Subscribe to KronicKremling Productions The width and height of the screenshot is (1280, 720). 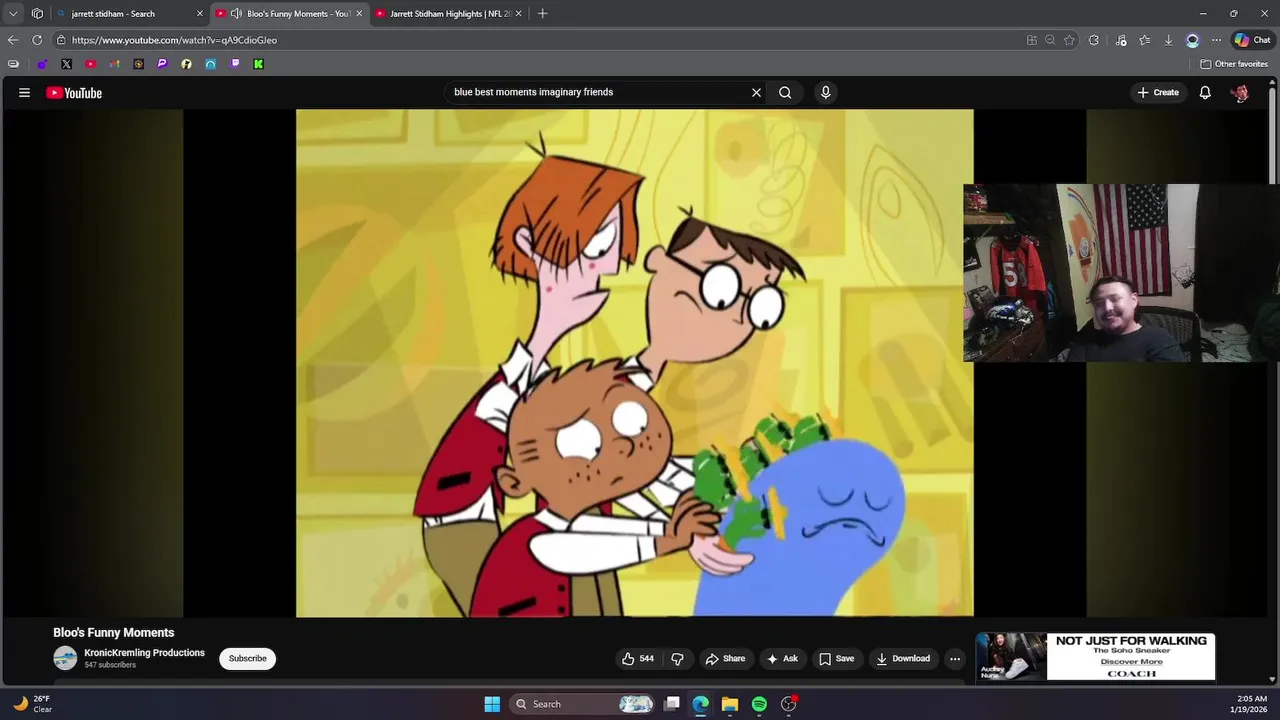click(x=247, y=658)
